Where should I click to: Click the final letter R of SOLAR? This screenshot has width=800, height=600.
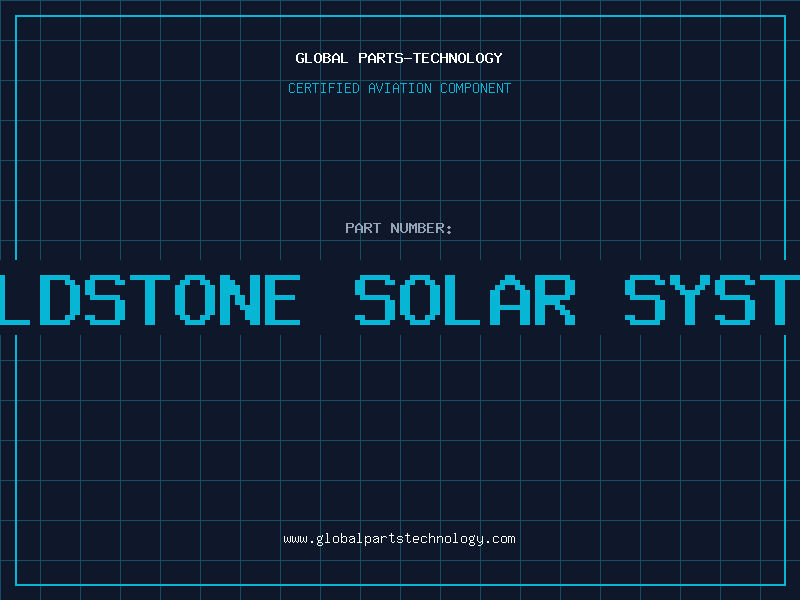pos(554,298)
